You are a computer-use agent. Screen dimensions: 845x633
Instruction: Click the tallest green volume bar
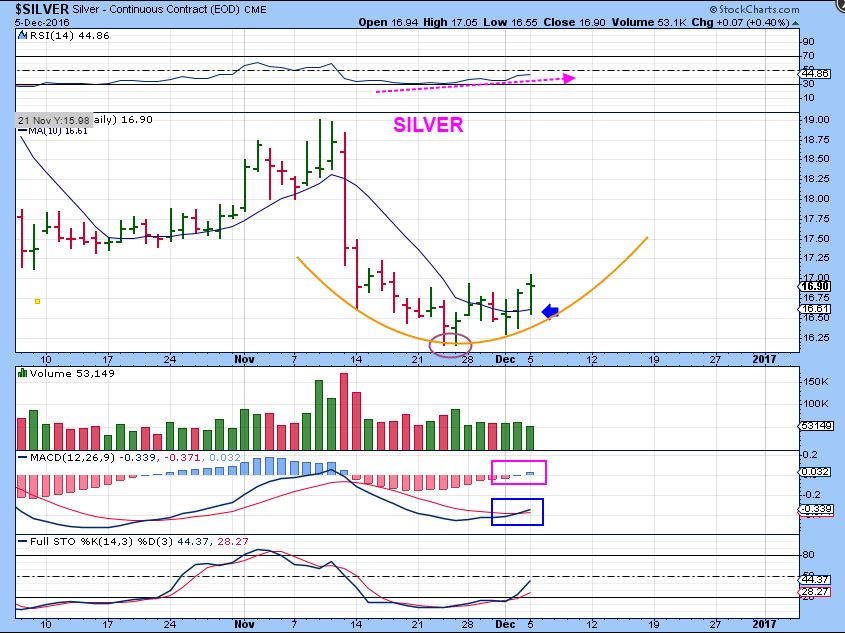[318, 415]
